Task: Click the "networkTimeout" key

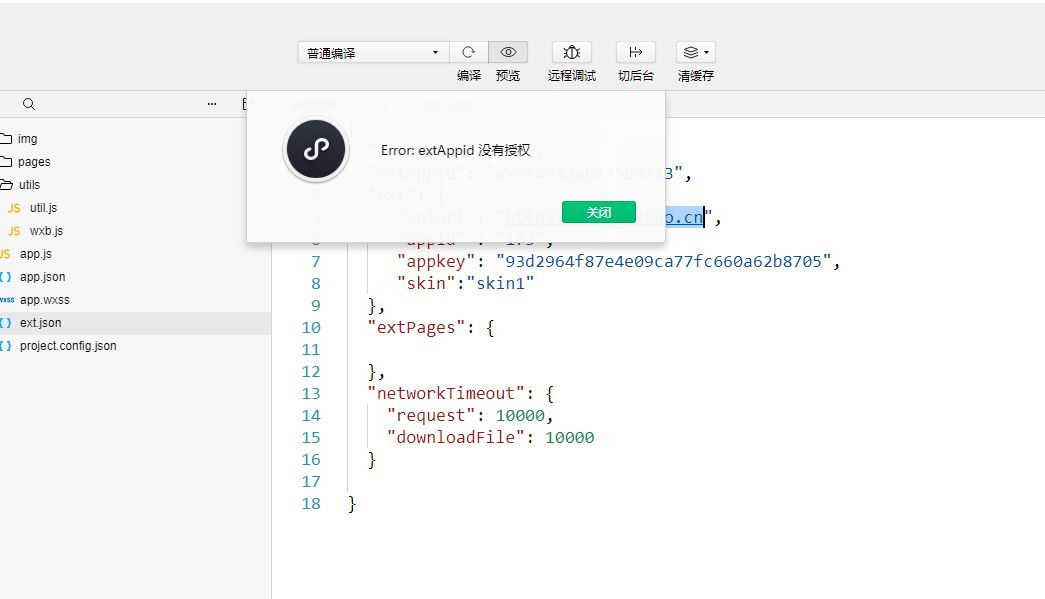Action: click(x=446, y=393)
